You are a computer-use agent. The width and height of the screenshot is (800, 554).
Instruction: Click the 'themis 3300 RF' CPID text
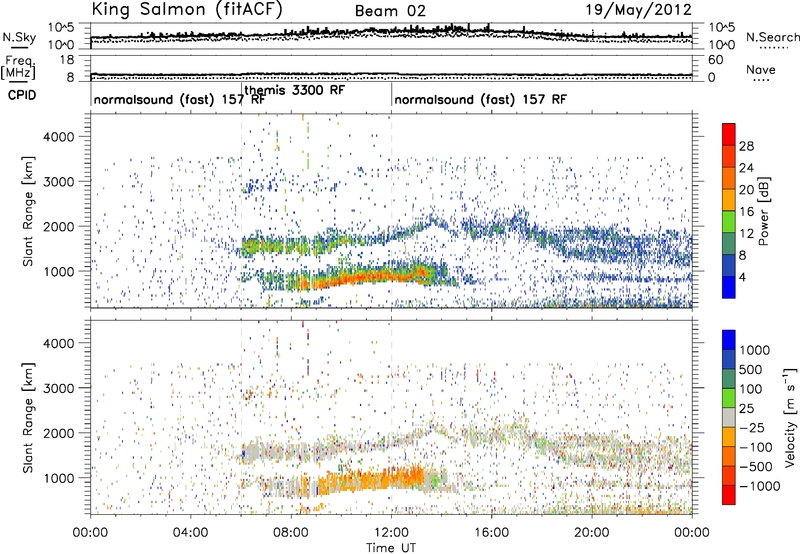[294, 90]
